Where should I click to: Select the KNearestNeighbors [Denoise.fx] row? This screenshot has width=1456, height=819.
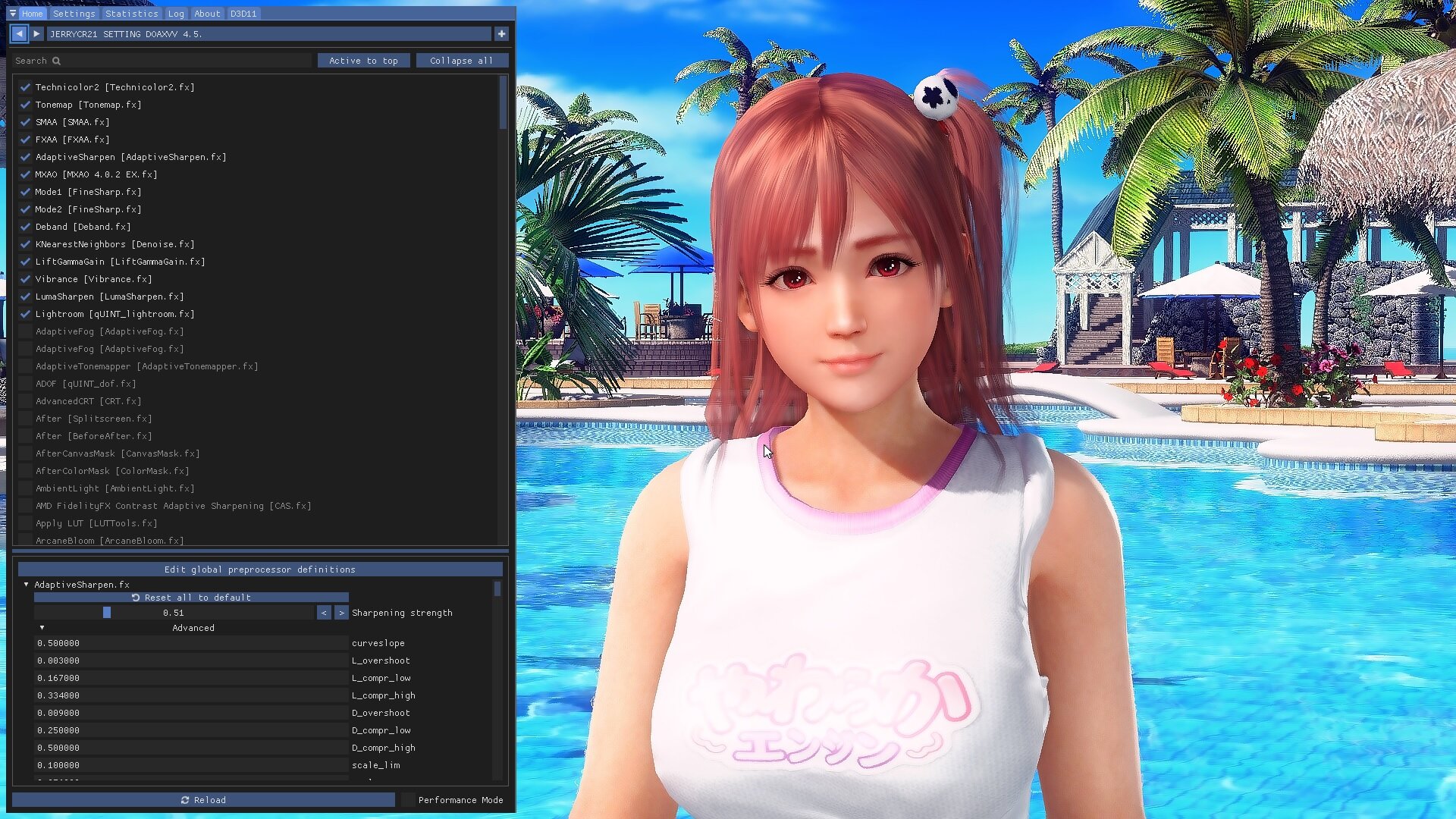(x=115, y=244)
